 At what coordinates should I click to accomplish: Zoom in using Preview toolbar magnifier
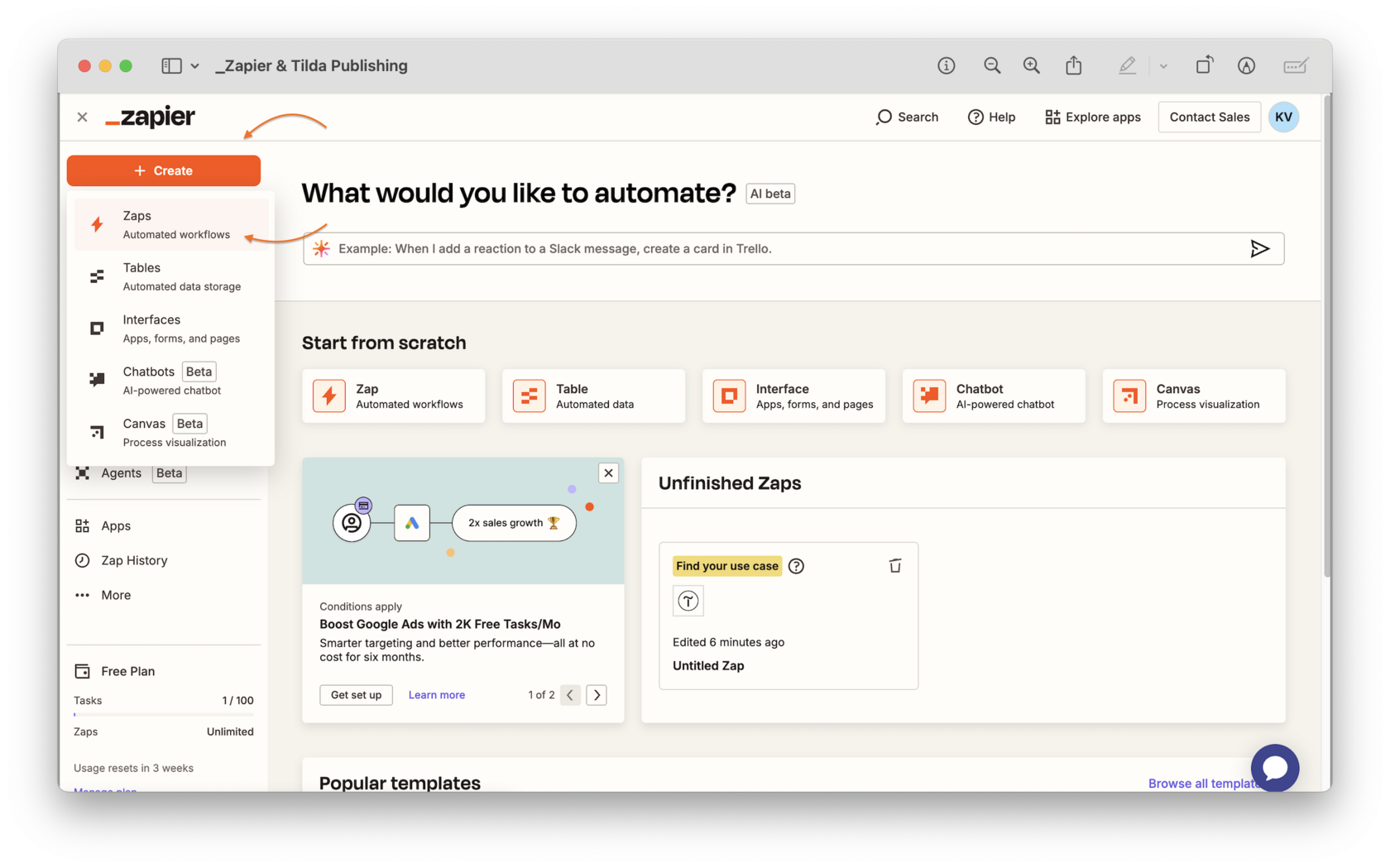tap(1031, 65)
